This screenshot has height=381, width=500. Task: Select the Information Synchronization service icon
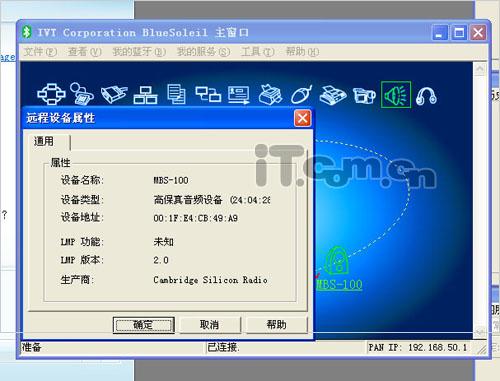pyautogui.click(x=208, y=94)
